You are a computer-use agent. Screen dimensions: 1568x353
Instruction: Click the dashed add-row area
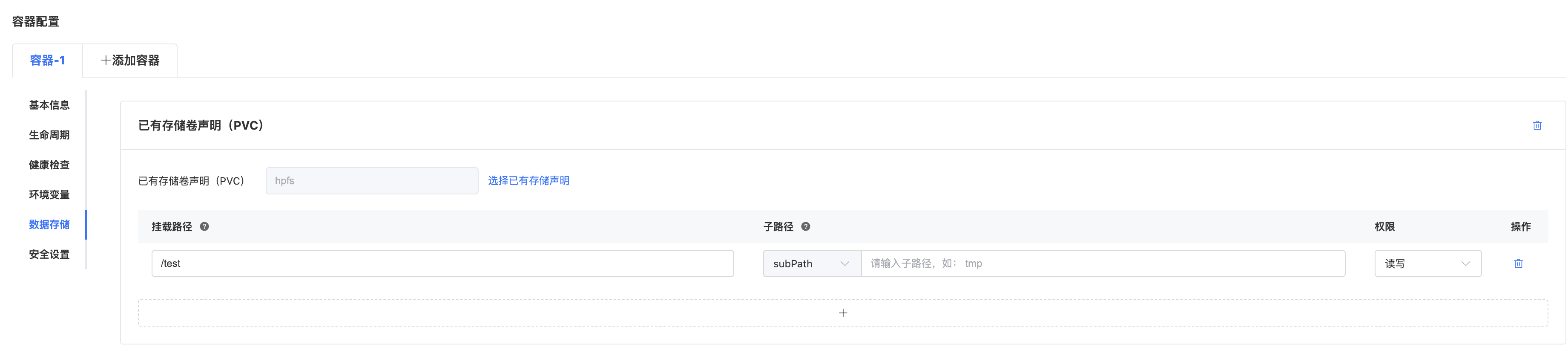487,313
